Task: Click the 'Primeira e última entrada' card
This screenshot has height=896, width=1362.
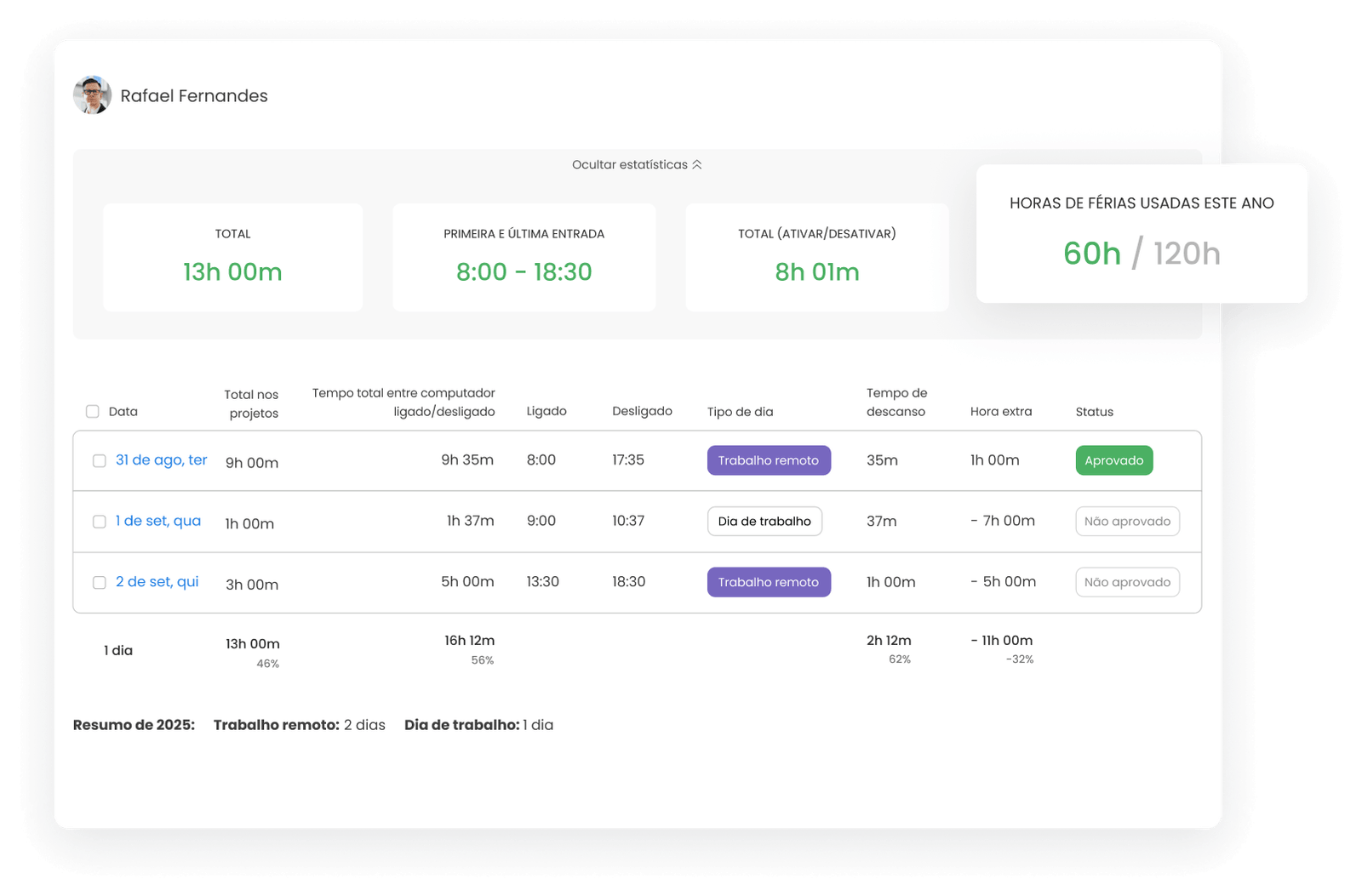Action: [524, 257]
